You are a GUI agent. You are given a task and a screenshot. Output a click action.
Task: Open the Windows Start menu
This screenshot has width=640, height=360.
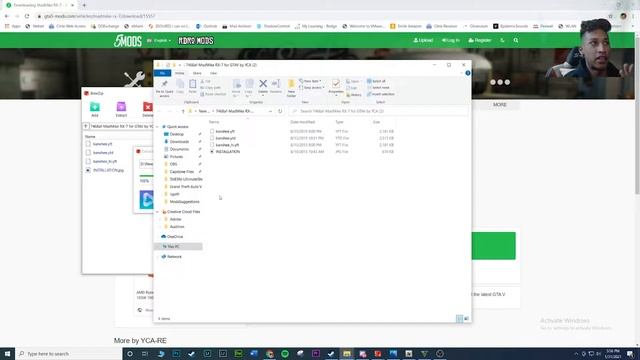(x=7, y=353)
